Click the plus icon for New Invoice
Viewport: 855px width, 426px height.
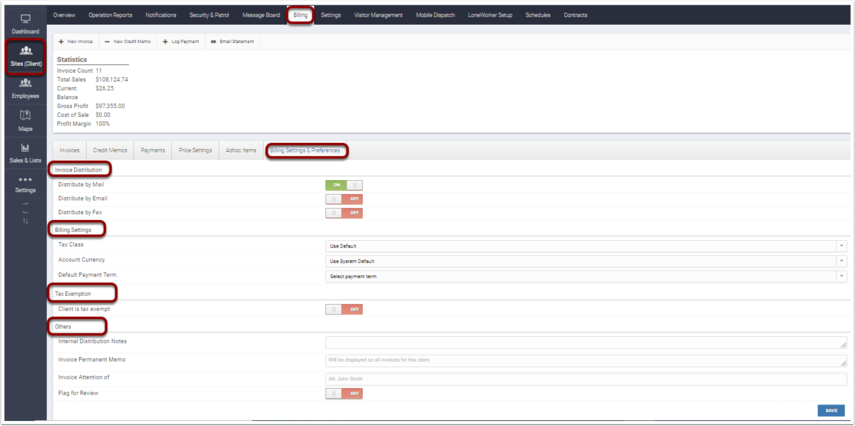(x=61, y=41)
